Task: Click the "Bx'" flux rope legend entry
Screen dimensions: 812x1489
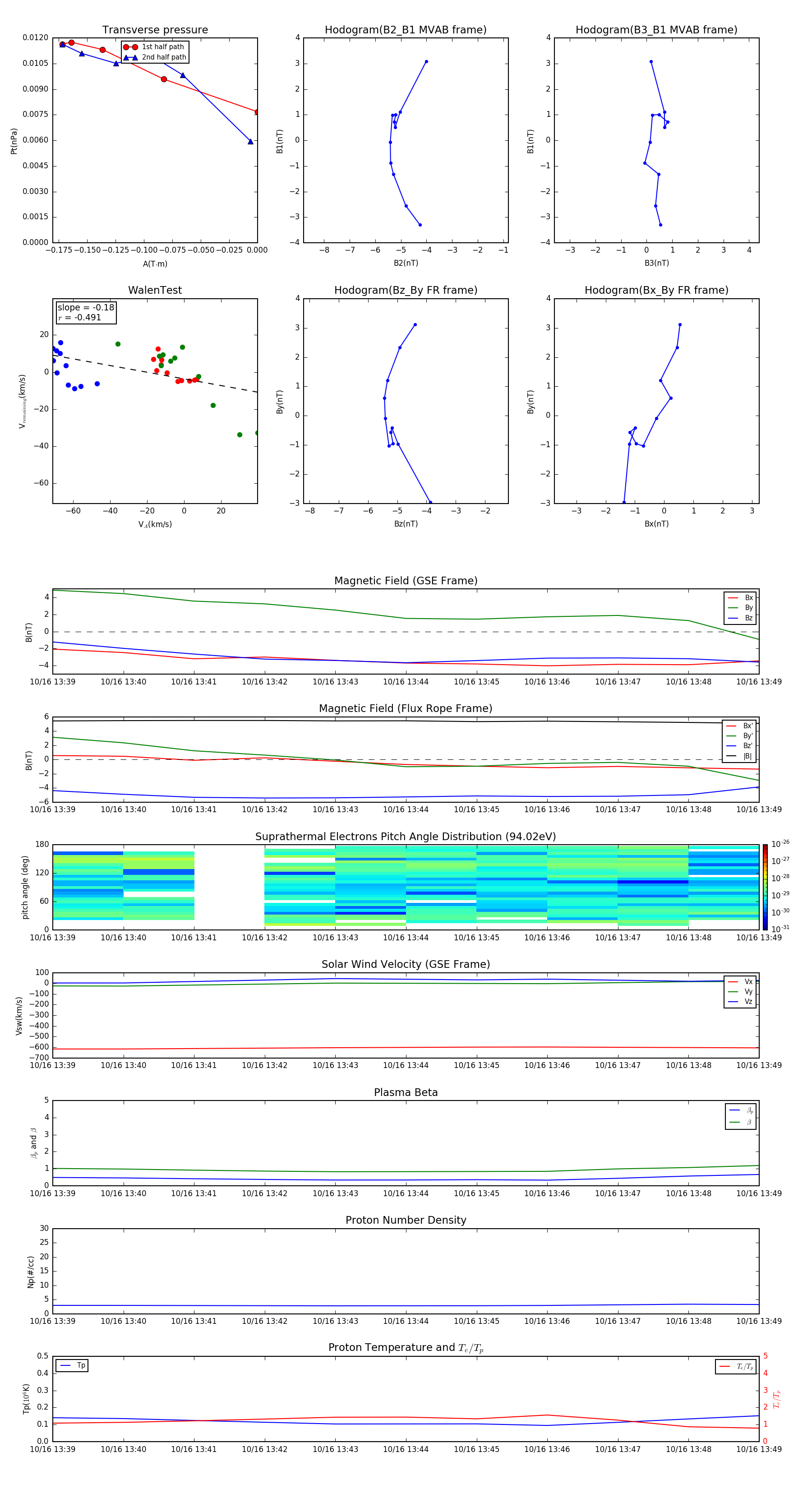Action: (x=739, y=726)
